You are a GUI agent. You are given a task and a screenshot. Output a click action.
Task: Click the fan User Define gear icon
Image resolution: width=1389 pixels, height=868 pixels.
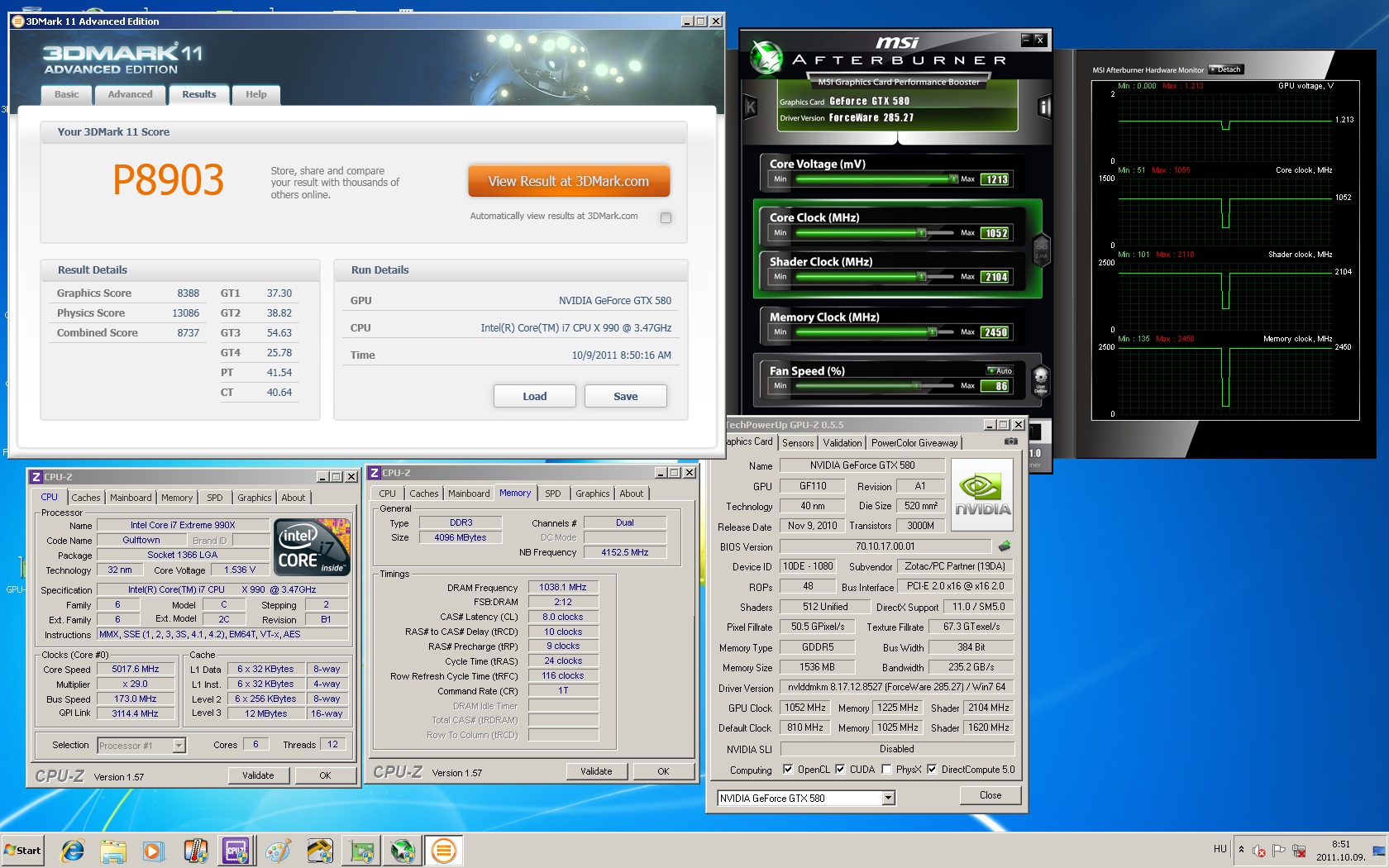[x=1041, y=381]
